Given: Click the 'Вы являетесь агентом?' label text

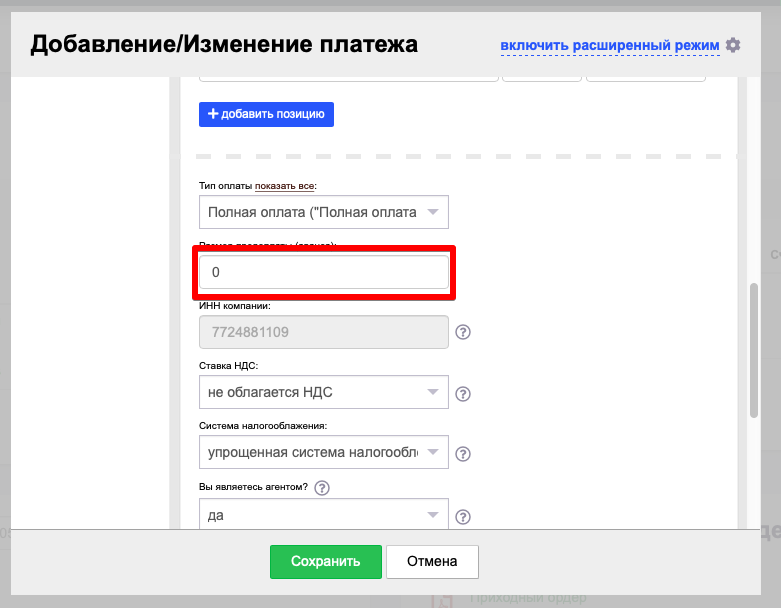Looking at the screenshot, I should (x=254, y=487).
